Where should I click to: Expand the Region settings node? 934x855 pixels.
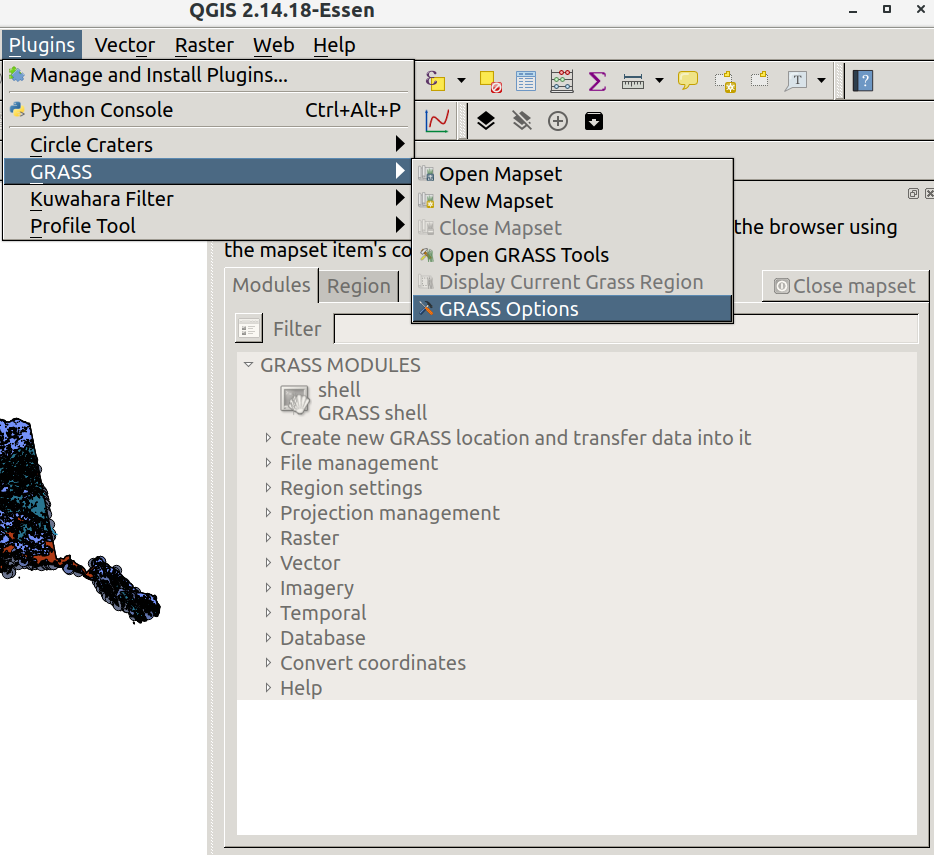(x=269, y=488)
